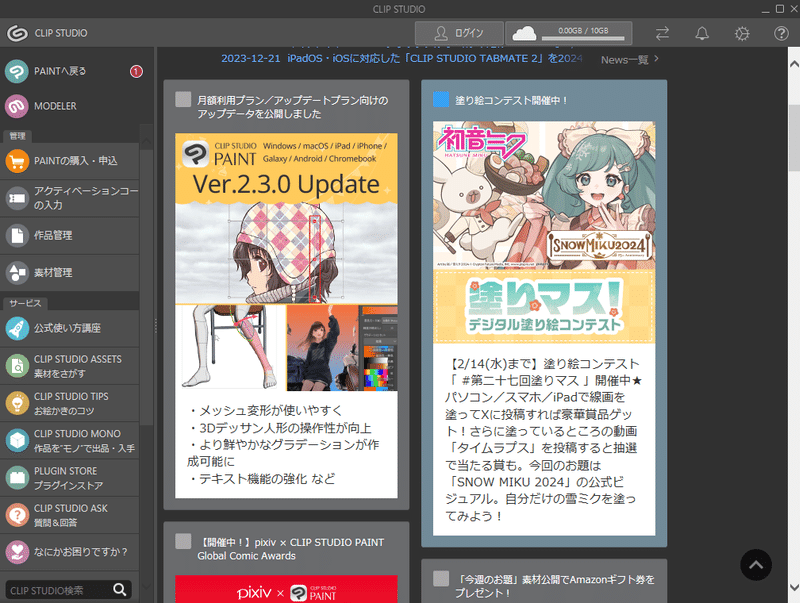This screenshot has width=800, height=603.
Task: Open CLIP STUDIO TIPS lightbulb icon
Action: [x=17, y=403]
